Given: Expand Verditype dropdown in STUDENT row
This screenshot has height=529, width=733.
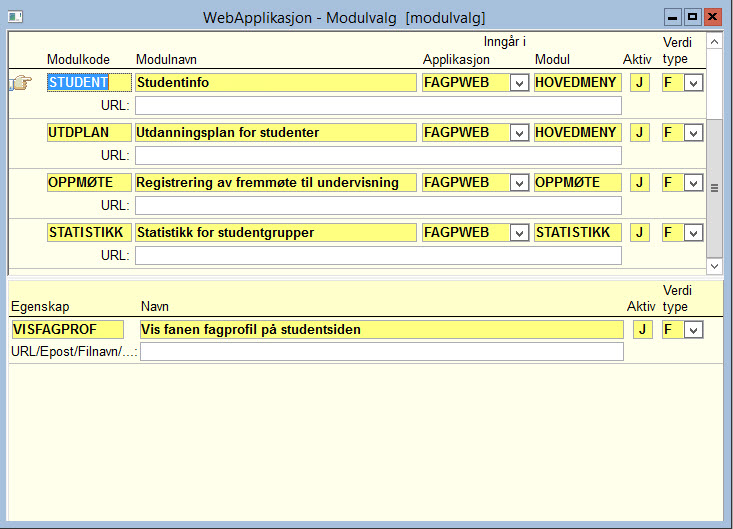Looking at the screenshot, I should pos(693,83).
